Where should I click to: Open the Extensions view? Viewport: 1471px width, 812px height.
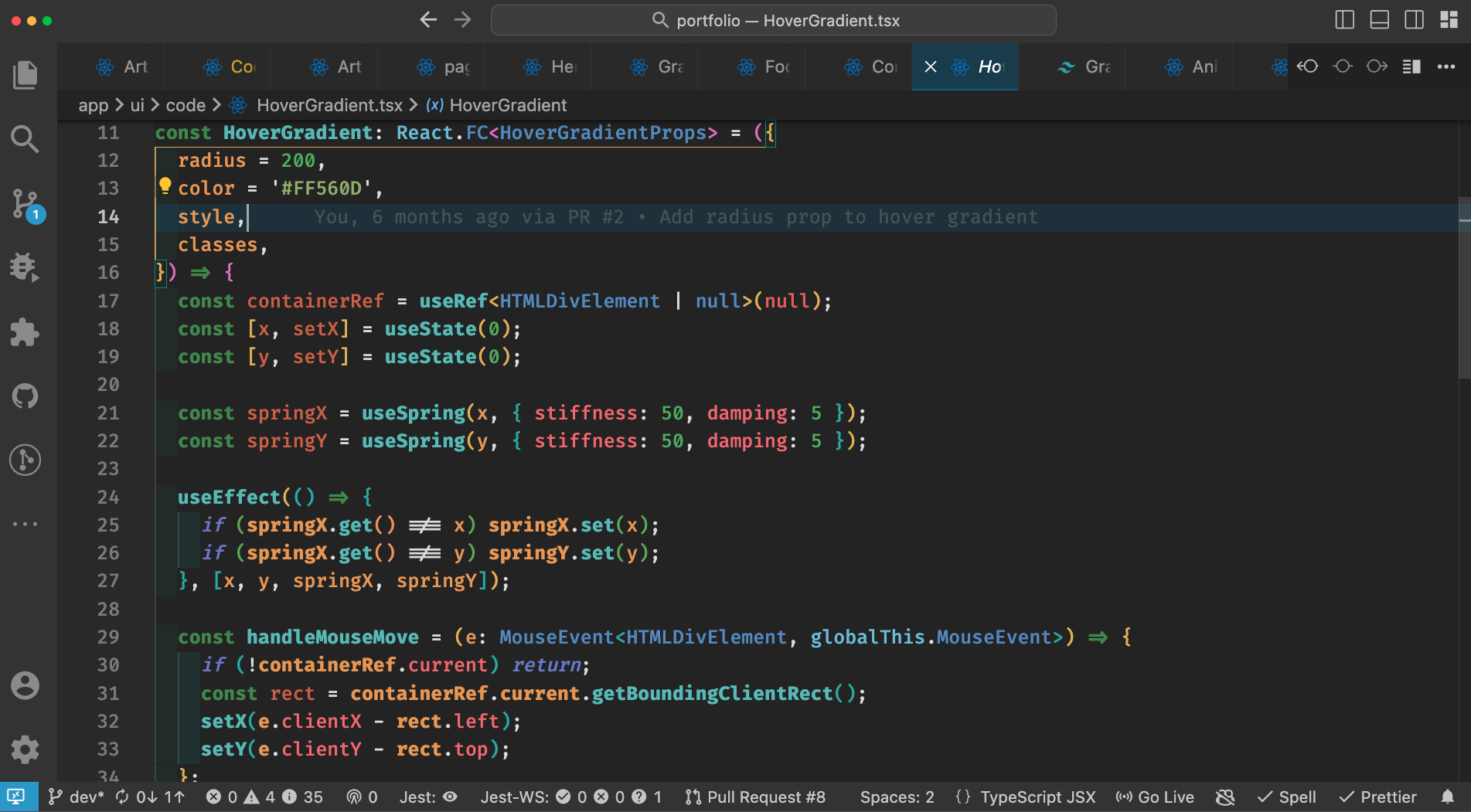tap(25, 332)
